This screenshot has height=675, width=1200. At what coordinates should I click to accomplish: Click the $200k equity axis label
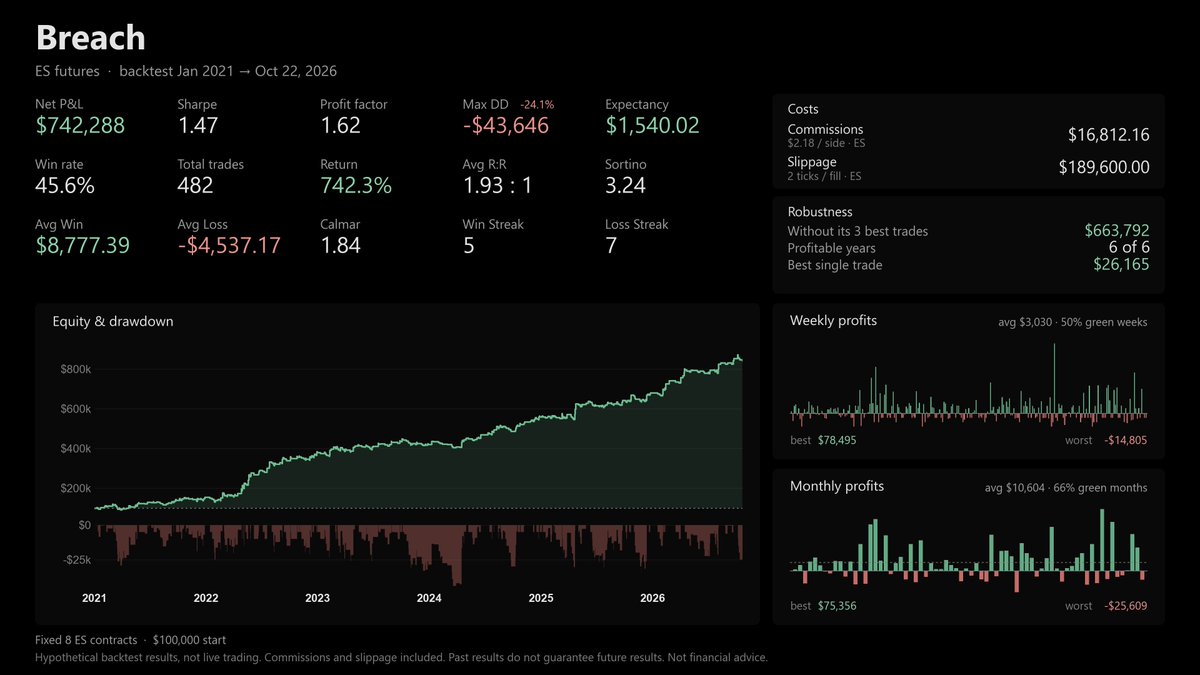pos(76,489)
